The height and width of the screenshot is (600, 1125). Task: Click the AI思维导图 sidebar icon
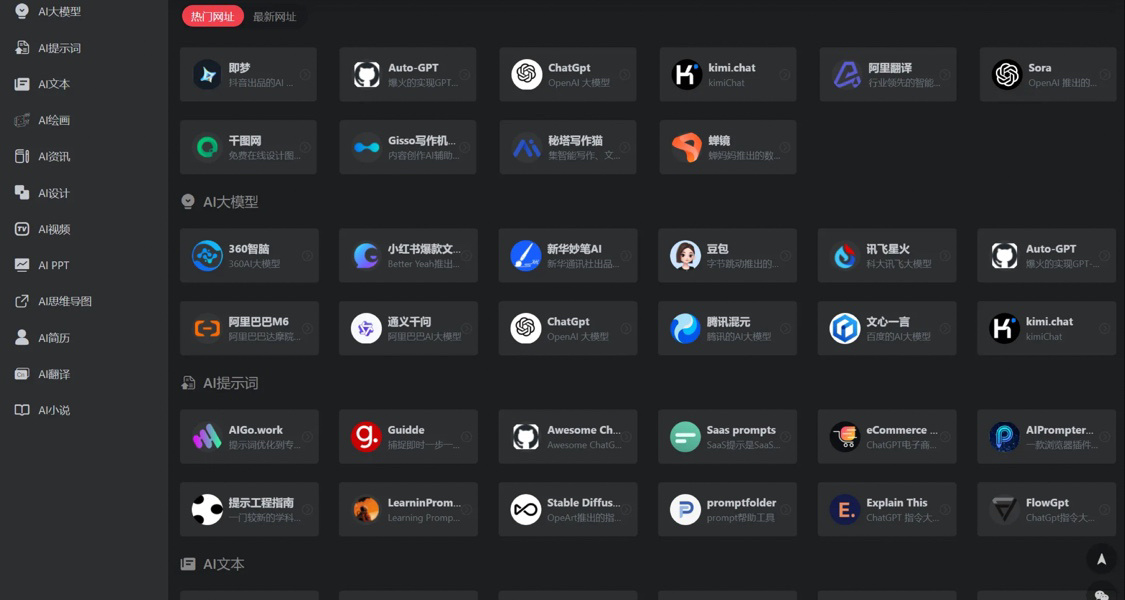point(22,301)
